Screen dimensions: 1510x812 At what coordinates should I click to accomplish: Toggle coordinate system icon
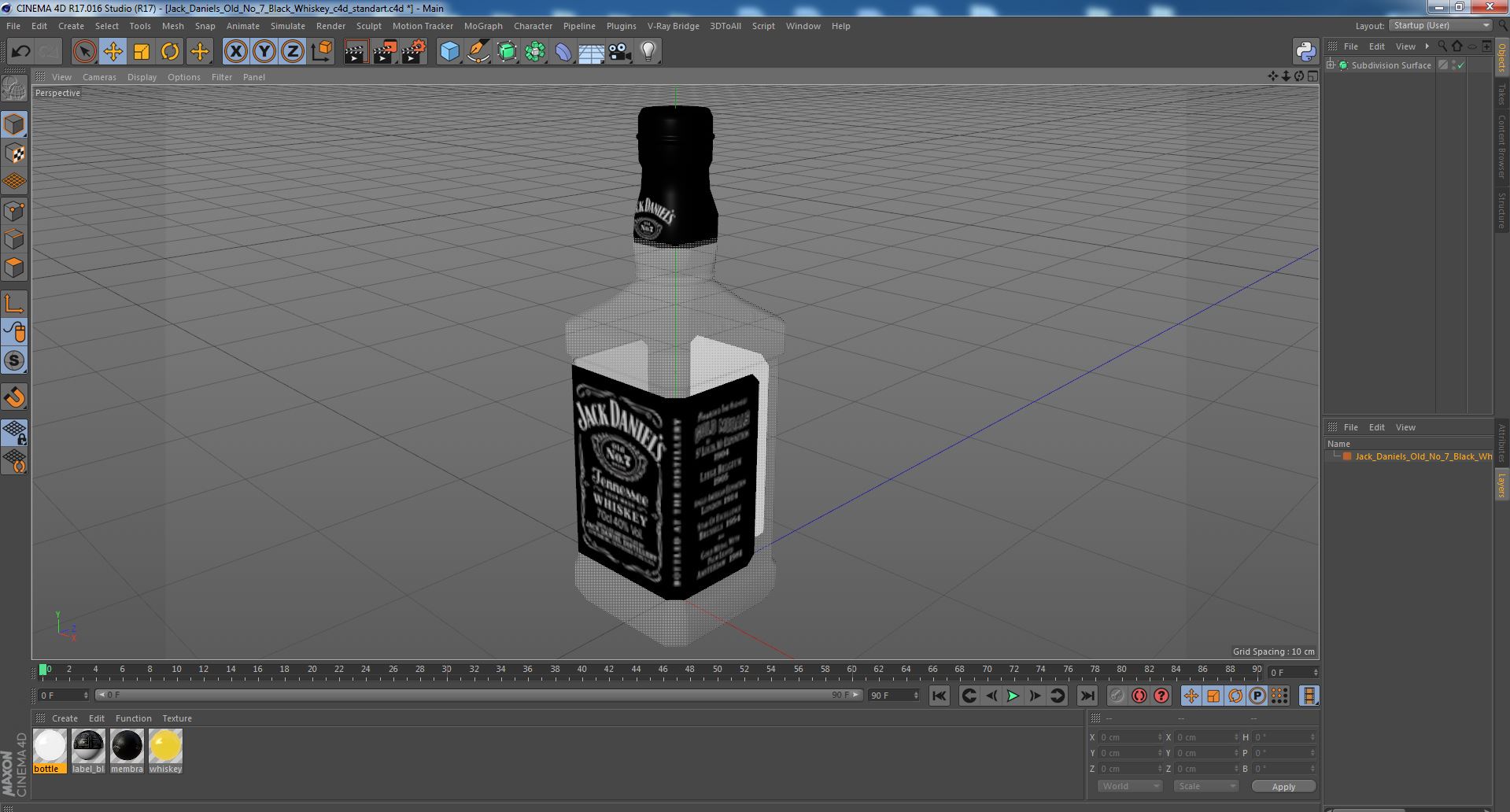click(x=322, y=52)
